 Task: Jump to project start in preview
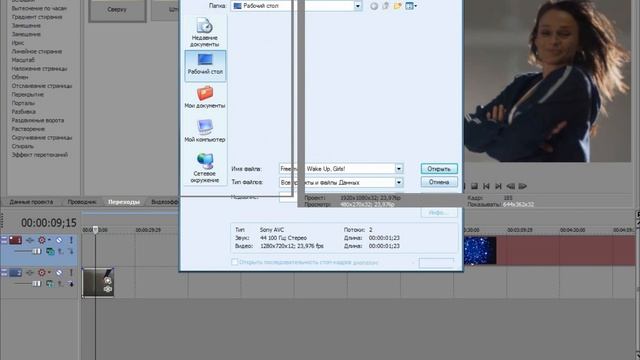pos(486,186)
